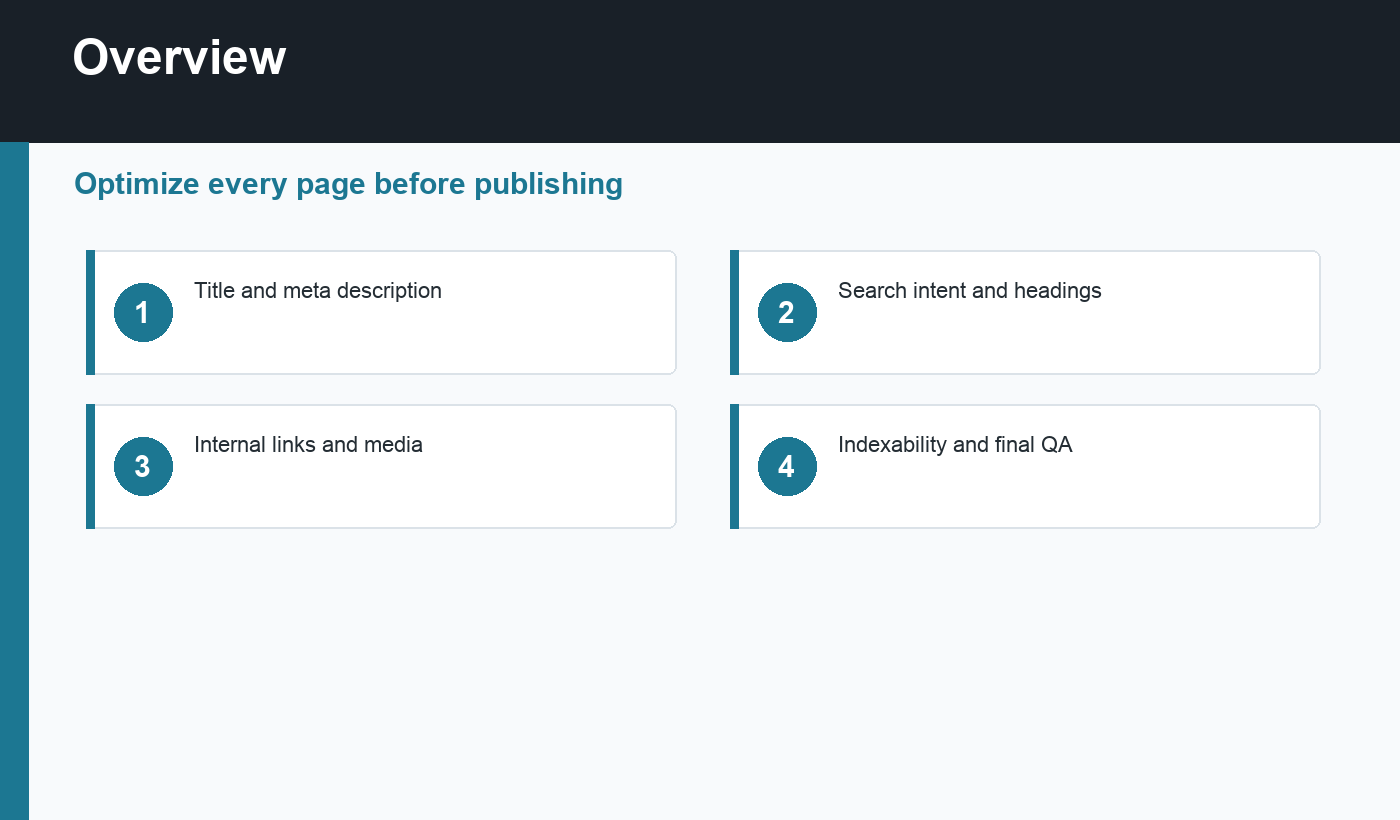Select 'Internal links and media' text

308,445
